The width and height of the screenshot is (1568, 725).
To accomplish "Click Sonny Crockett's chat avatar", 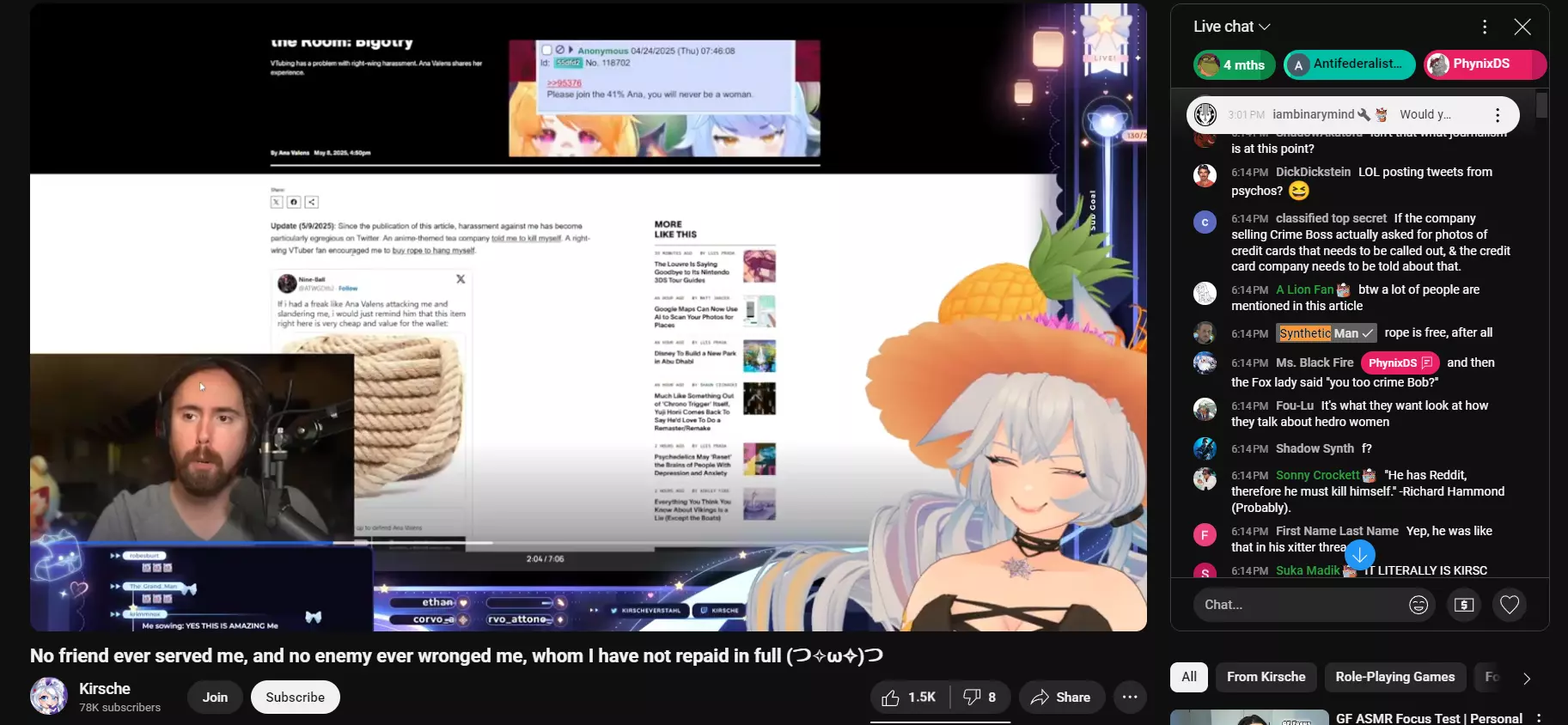I will [x=1205, y=478].
